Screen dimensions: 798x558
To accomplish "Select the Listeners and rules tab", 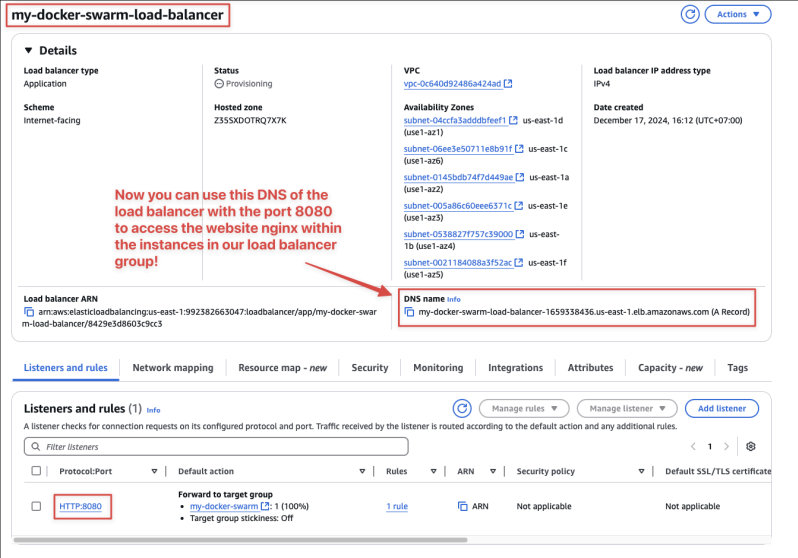I will coord(66,368).
